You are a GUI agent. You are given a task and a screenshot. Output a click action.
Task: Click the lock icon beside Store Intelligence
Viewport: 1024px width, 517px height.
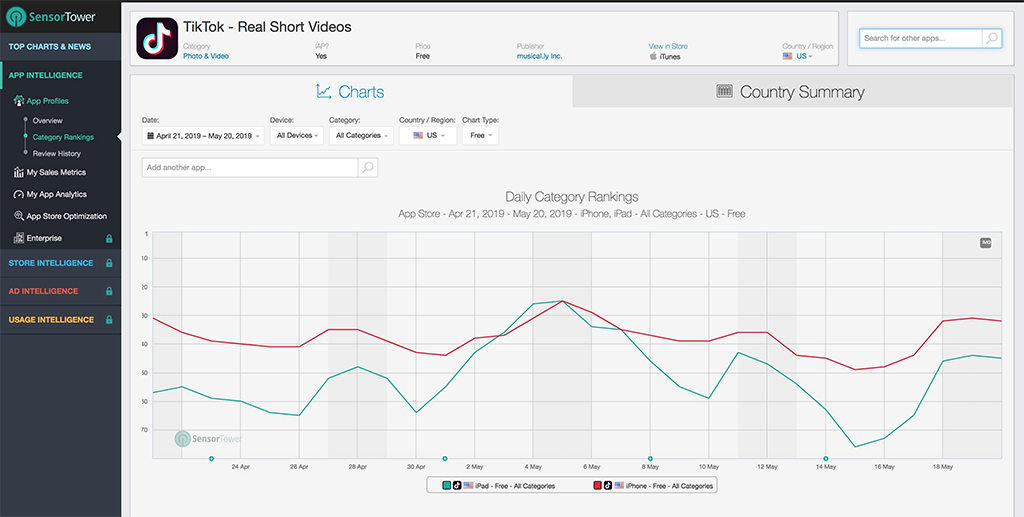(109, 264)
